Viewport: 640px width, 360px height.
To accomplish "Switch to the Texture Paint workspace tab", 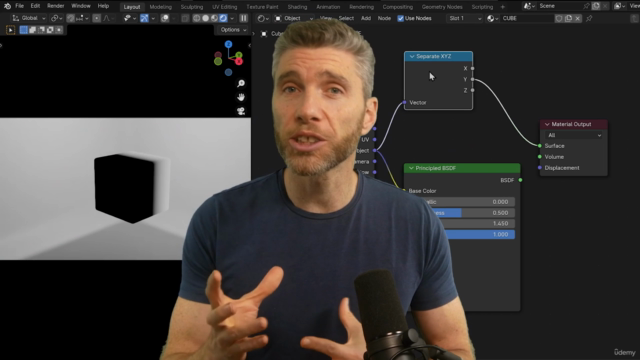I will coord(262,7).
